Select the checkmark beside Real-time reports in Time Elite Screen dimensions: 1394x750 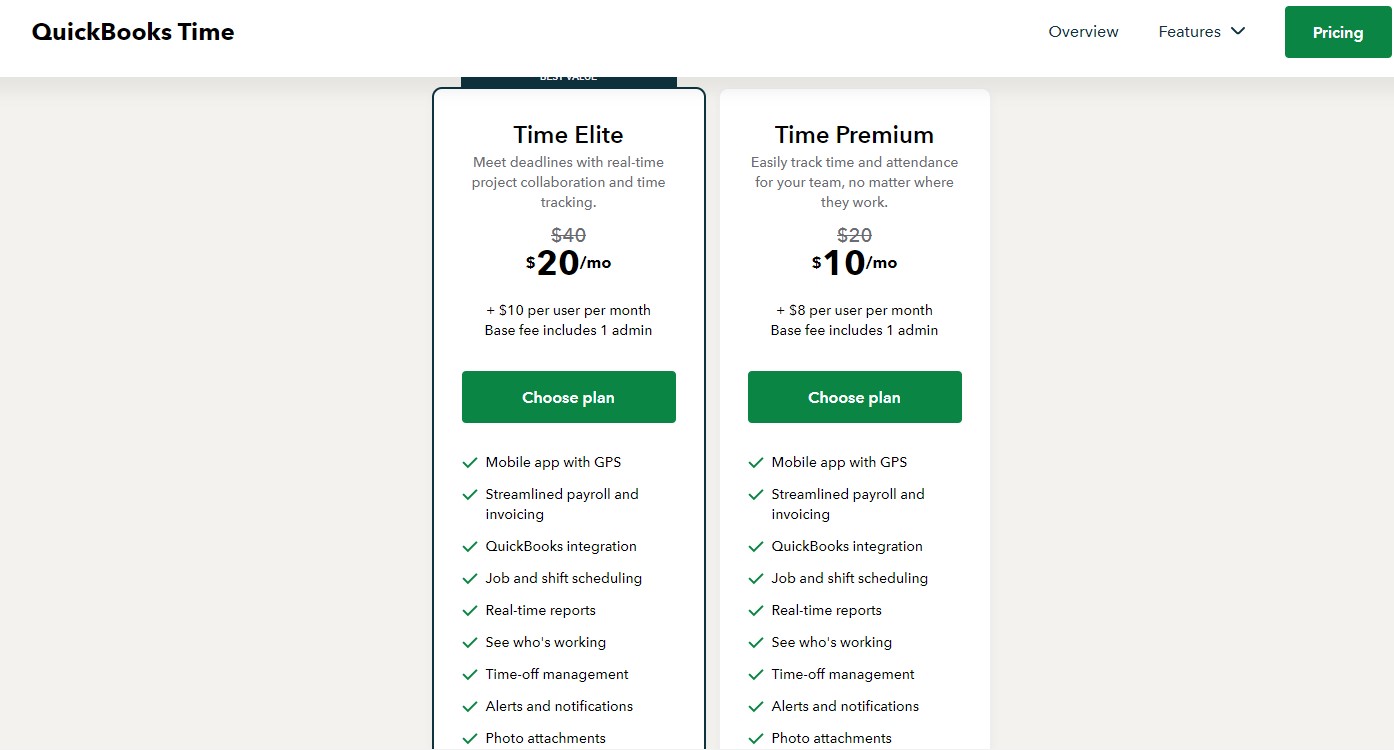click(470, 610)
